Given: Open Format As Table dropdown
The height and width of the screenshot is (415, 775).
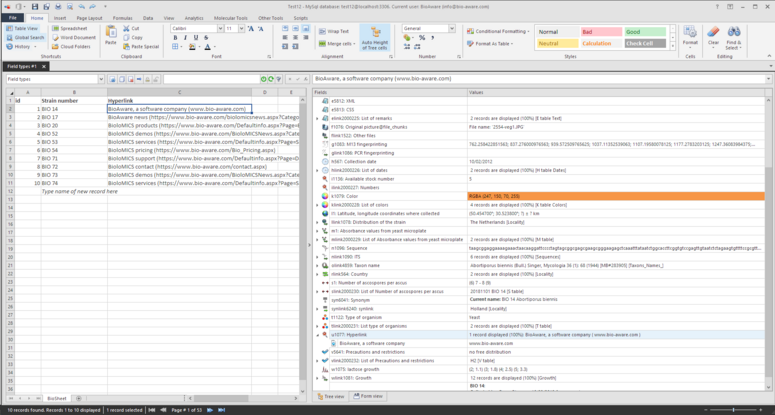Looking at the screenshot, I should [x=490, y=43].
